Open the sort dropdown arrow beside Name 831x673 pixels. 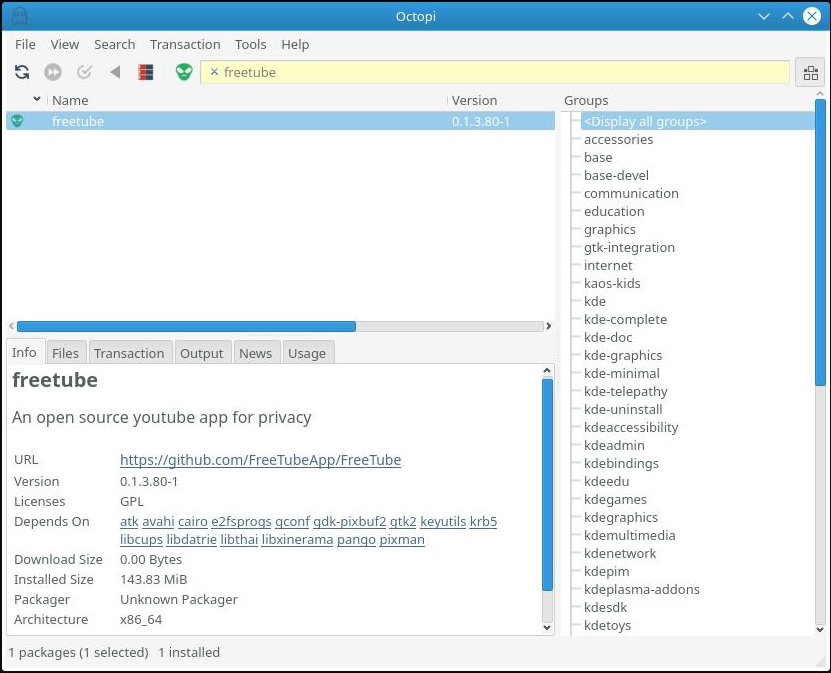(x=37, y=99)
